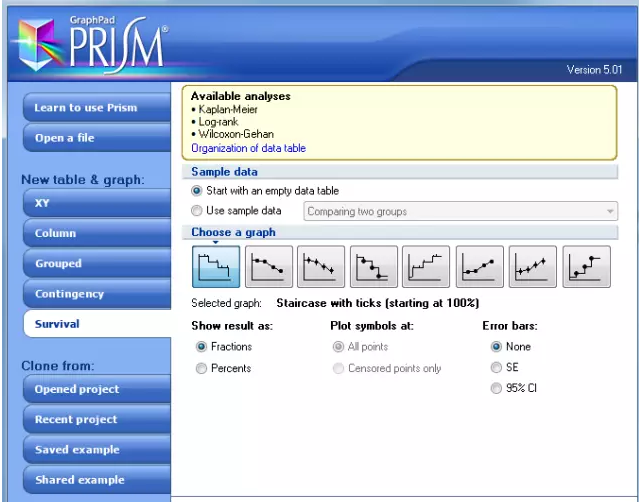Image resolution: width=639 pixels, height=502 pixels.
Task: Select the ascending line with tick marks graph
Action: tap(534, 268)
